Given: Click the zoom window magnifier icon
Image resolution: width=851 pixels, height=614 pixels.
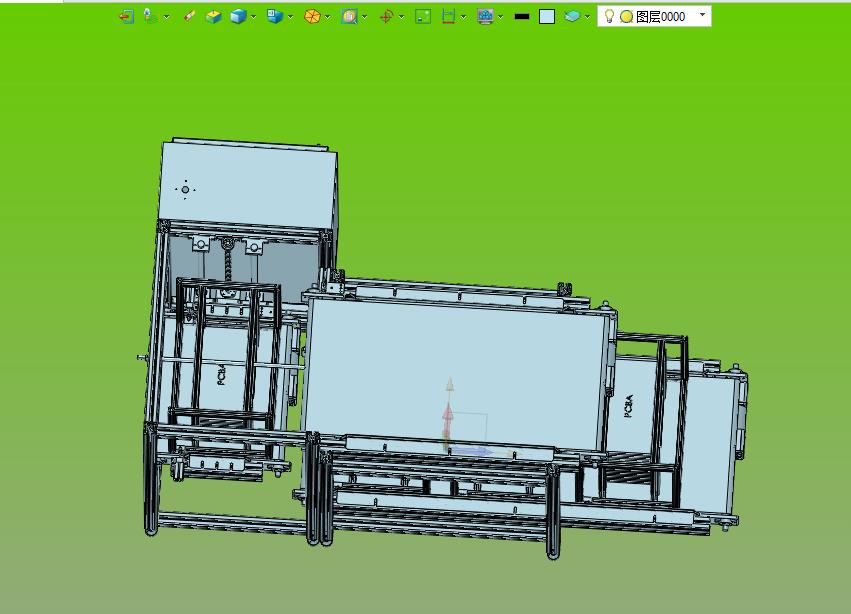Looking at the screenshot, I should point(349,17).
